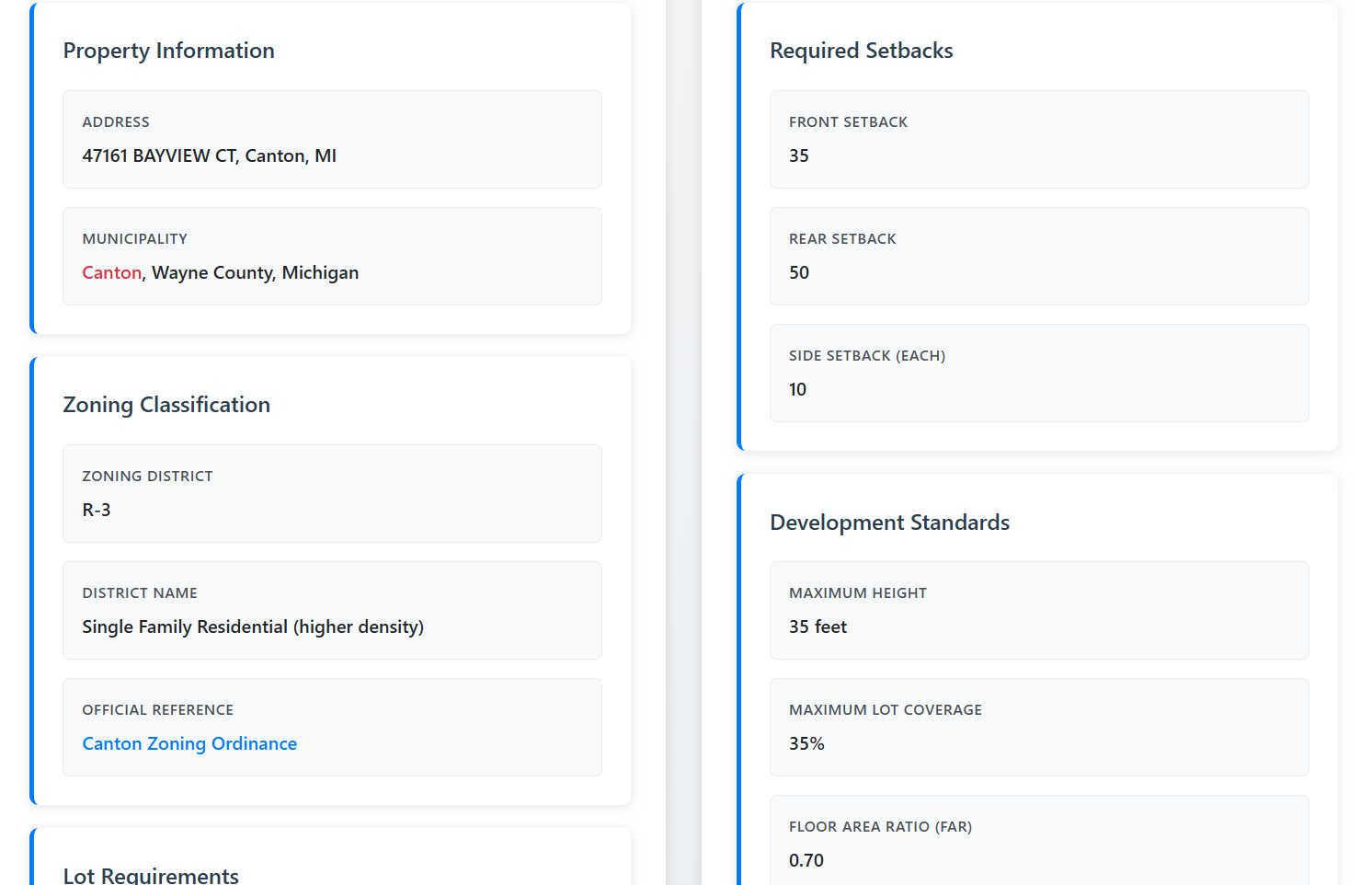
Task: Click the Development Standards heading
Action: click(x=890, y=523)
